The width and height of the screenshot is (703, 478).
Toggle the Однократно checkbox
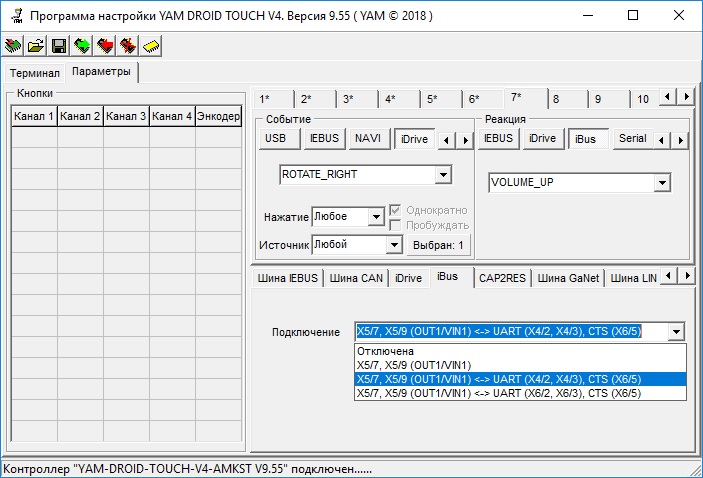pyautogui.click(x=396, y=210)
